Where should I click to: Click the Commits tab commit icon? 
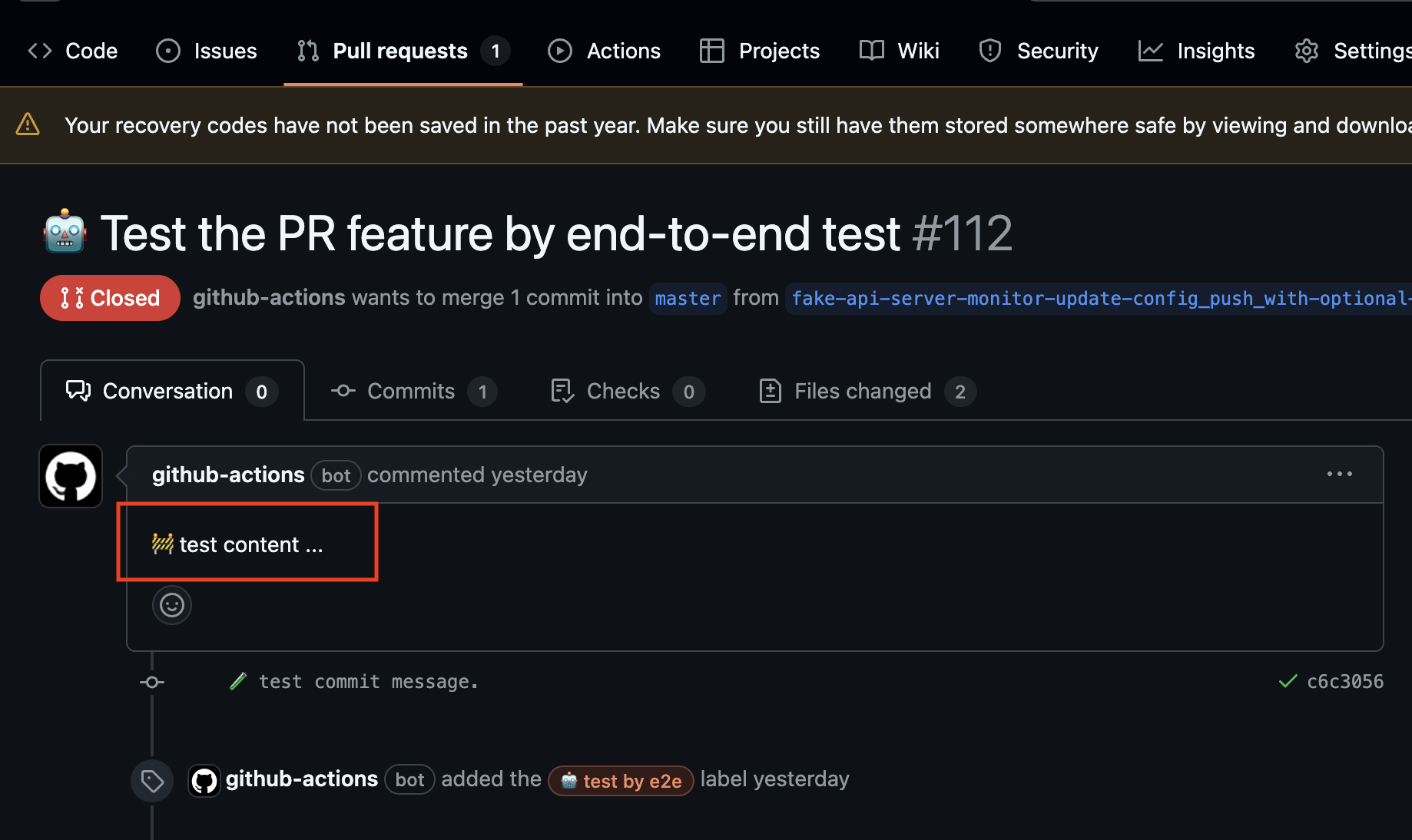pos(343,391)
